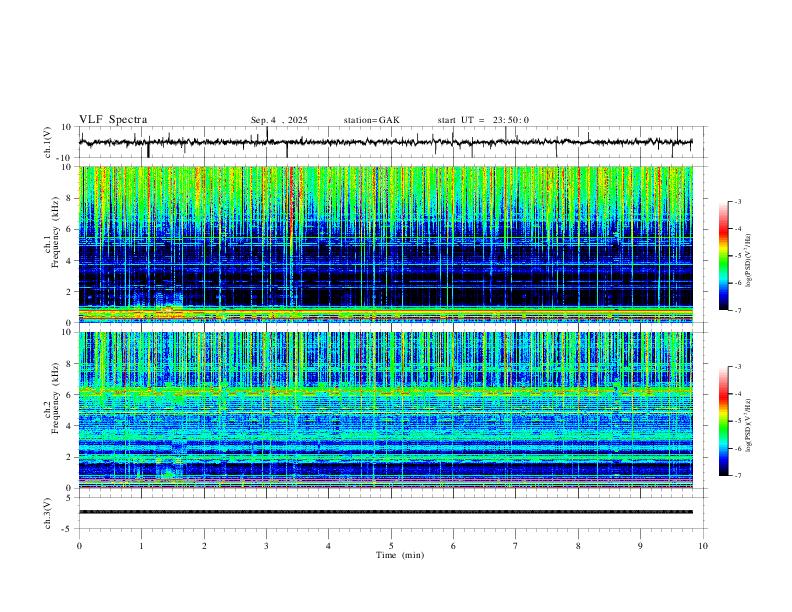
Task: Click the red broadband burst near 3.4 min in ch.1
Action: click(x=291, y=212)
